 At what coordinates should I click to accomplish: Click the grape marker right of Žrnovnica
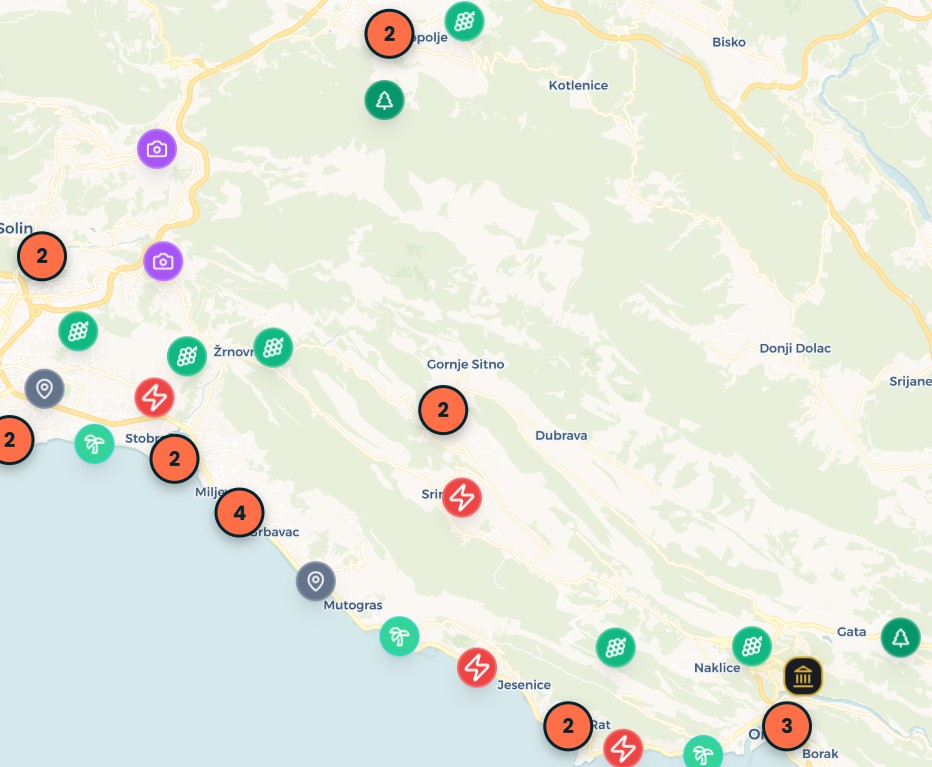[x=273, y=347]
